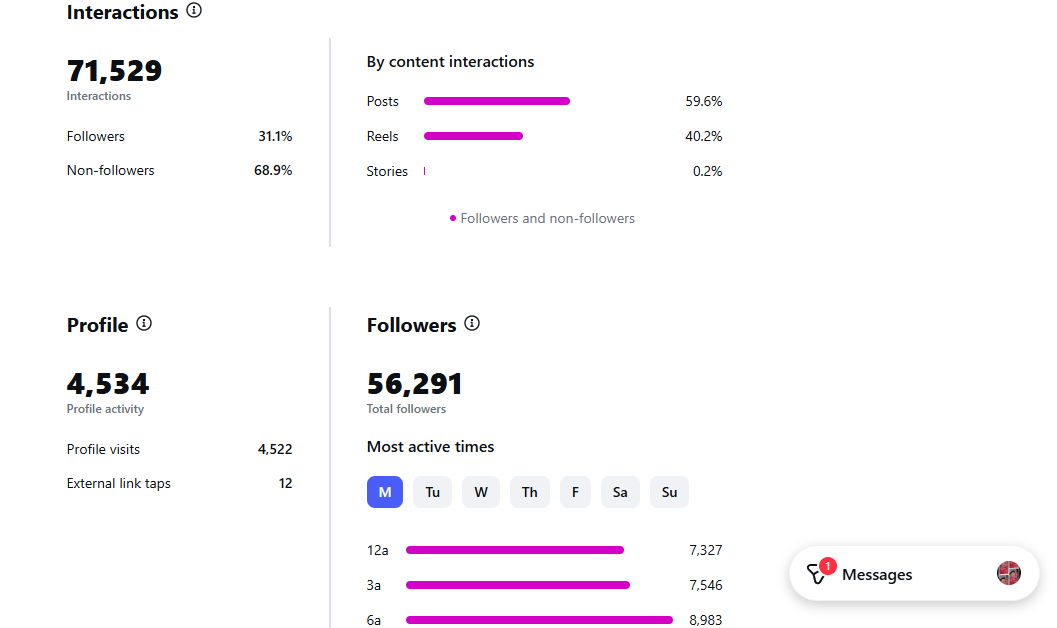Select the Sunday day button
This screenshot has width=1057, height=628.
pyautogui.click(x=669, y=492)
